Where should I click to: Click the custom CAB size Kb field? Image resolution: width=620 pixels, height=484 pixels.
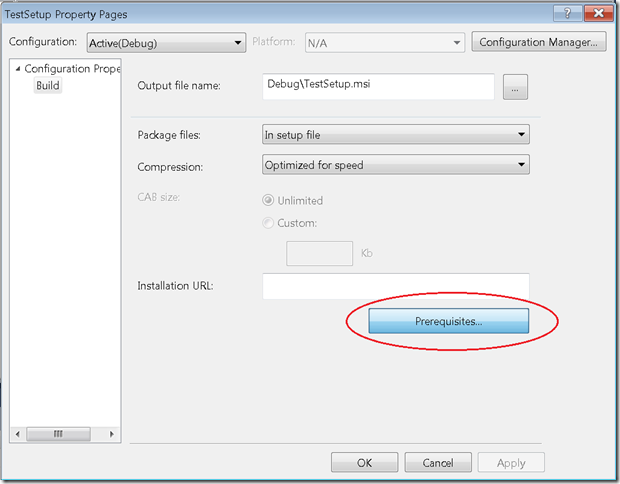319,253
